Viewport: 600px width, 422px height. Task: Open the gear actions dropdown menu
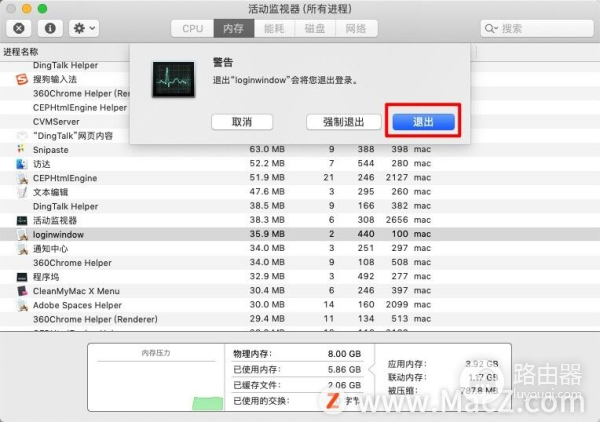84,28
